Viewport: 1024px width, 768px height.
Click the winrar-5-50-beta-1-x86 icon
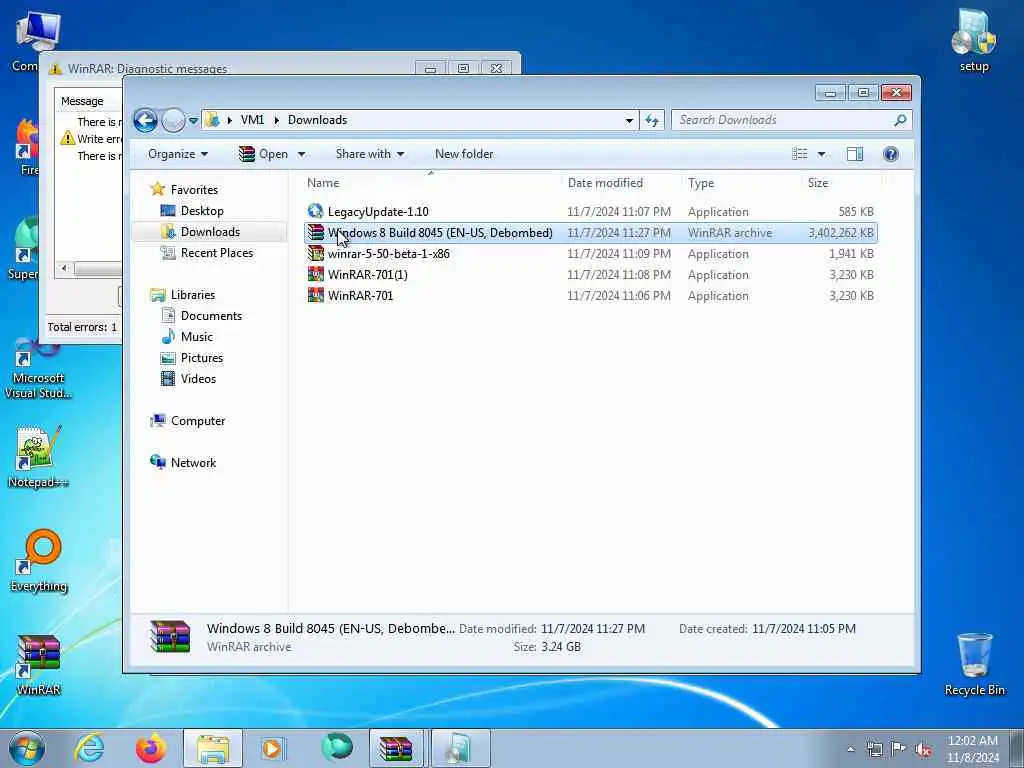tap(315, 253)
